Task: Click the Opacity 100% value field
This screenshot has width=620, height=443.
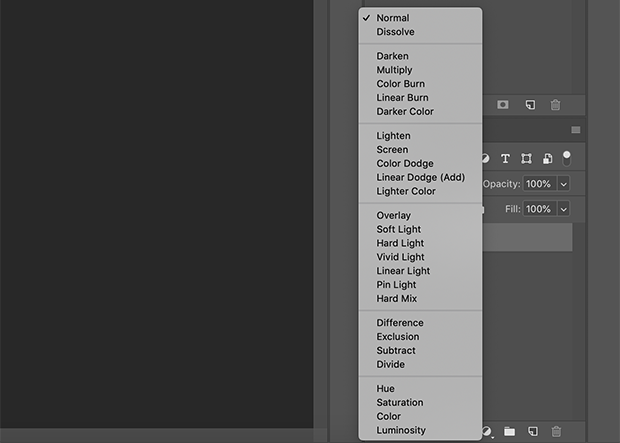Action: point(540,184)
